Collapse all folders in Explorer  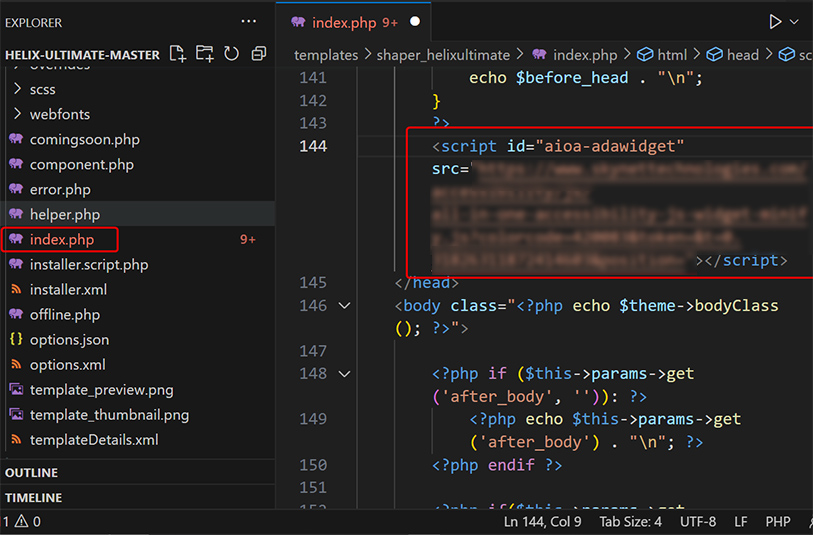(x=259, y=54)
